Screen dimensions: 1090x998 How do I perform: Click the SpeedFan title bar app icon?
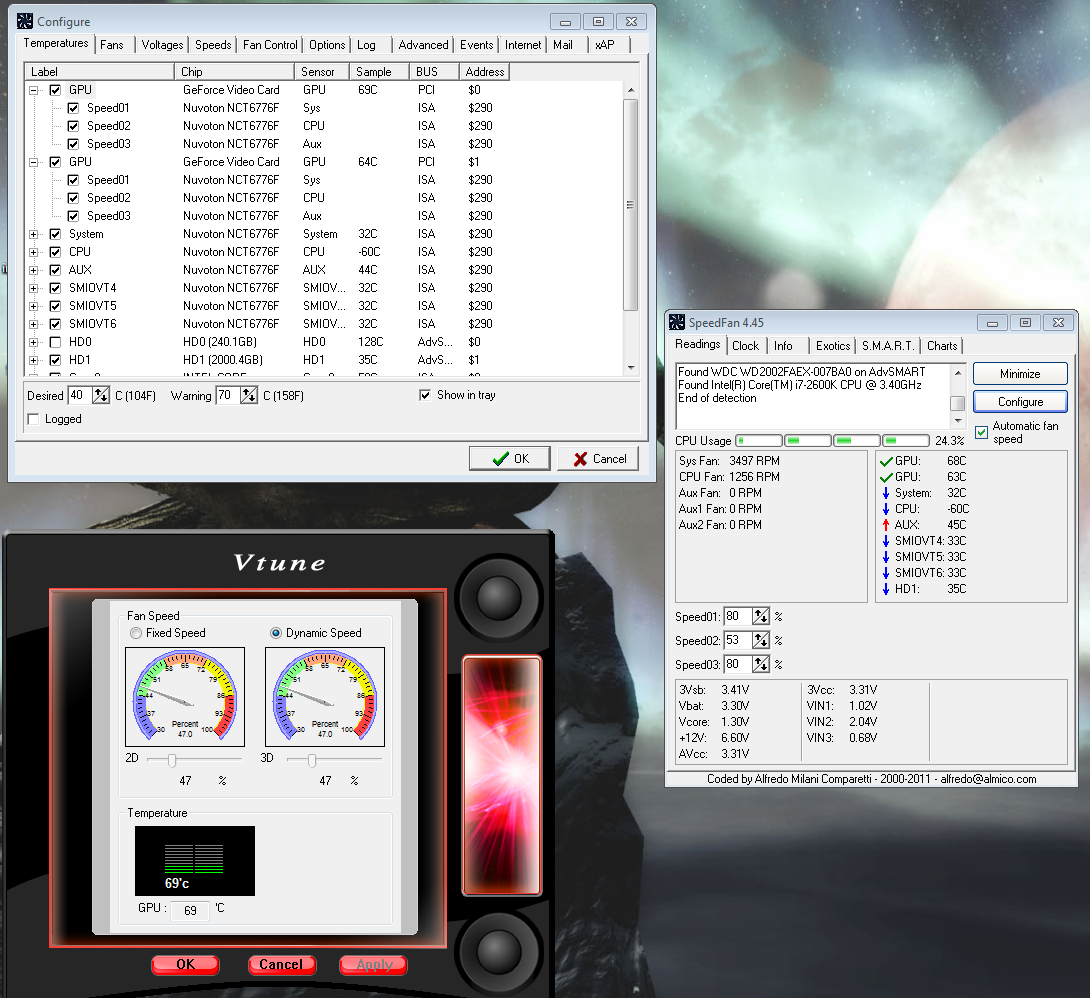676,322
